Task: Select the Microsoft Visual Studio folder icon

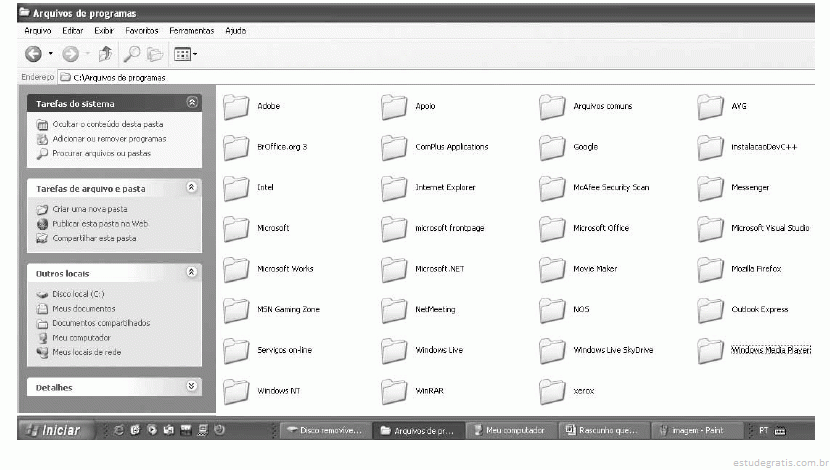Action: click(x=710, y=229)
